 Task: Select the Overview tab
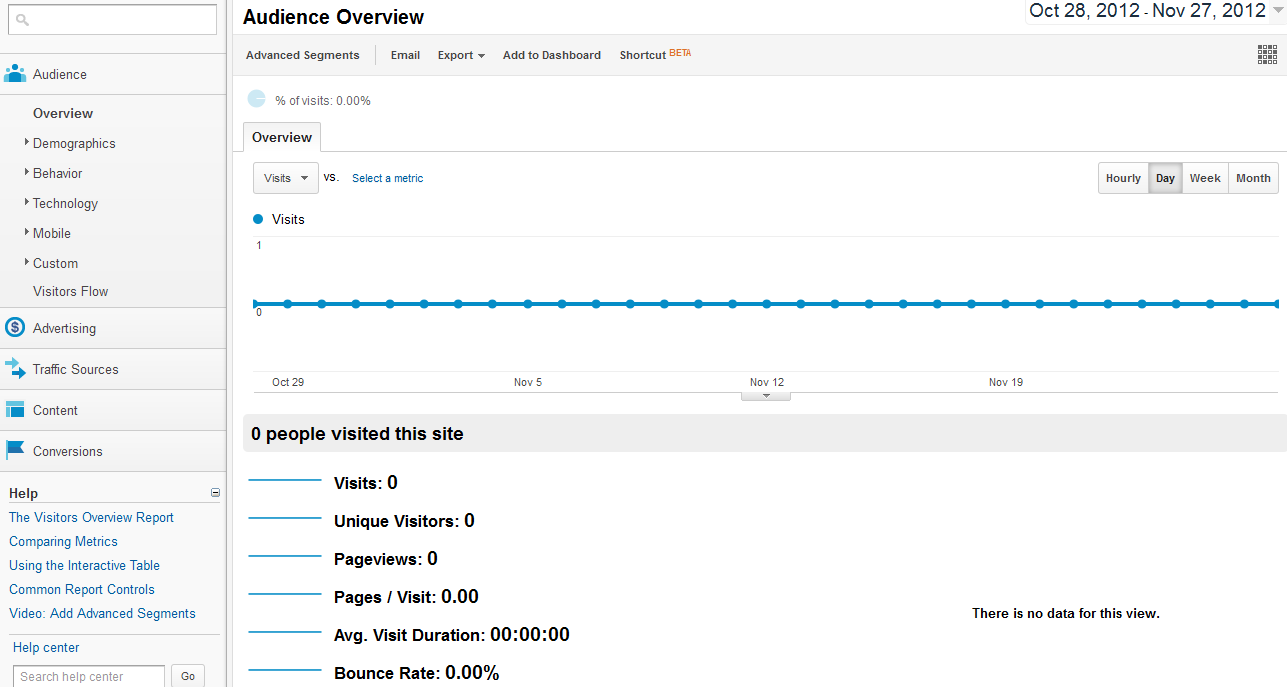(282, 137)
